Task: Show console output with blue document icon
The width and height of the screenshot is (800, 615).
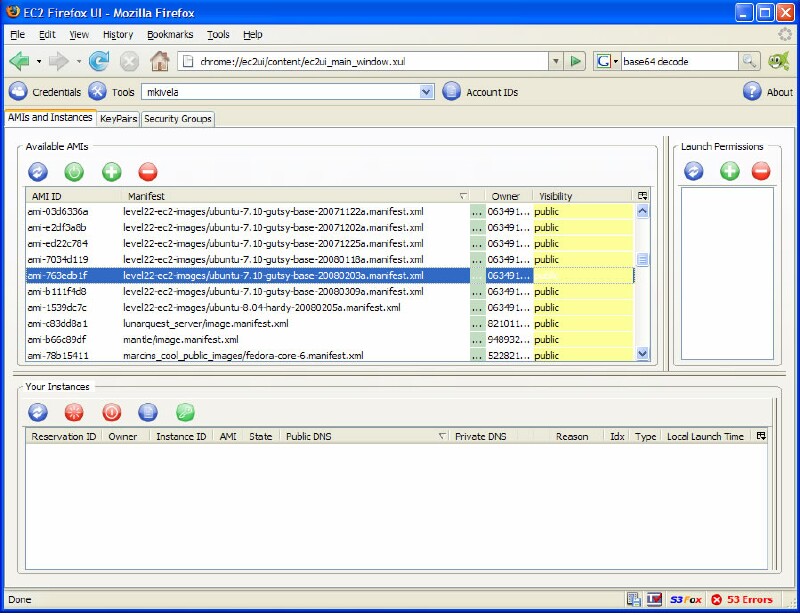Action: coord(148,412)
